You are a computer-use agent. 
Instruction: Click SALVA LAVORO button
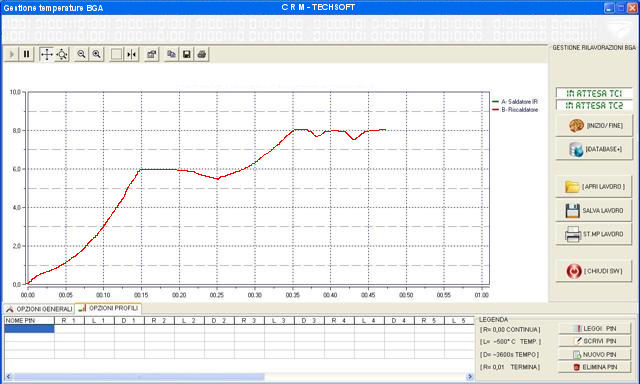point(594,211)
